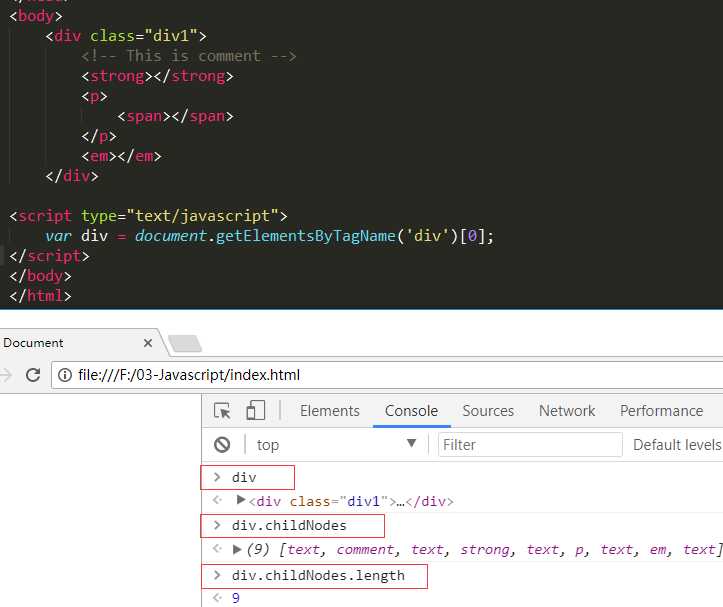Click 'getElementsByTagName' in the script code
723x607 pixels.
[306, 236]
